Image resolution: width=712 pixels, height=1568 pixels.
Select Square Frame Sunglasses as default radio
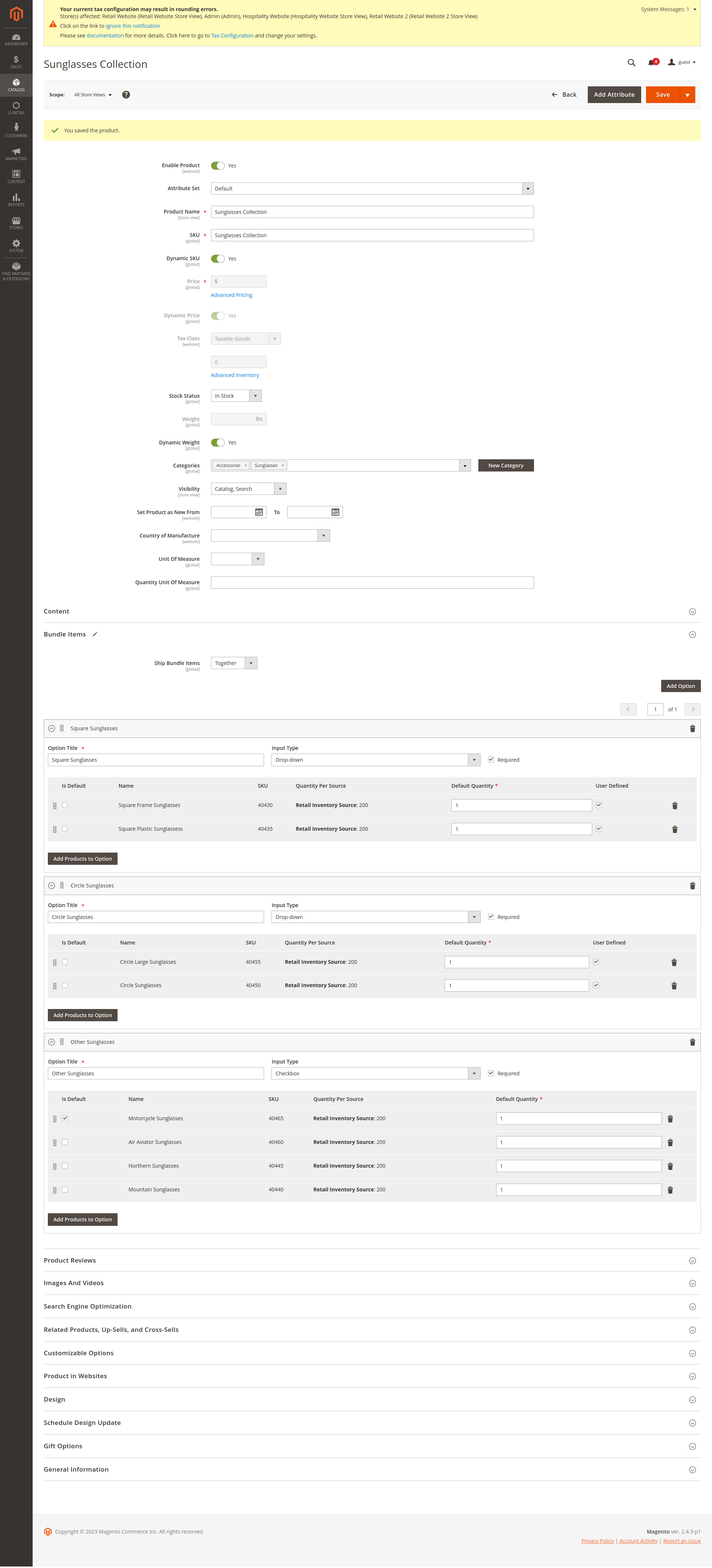[x=65, y=805]
